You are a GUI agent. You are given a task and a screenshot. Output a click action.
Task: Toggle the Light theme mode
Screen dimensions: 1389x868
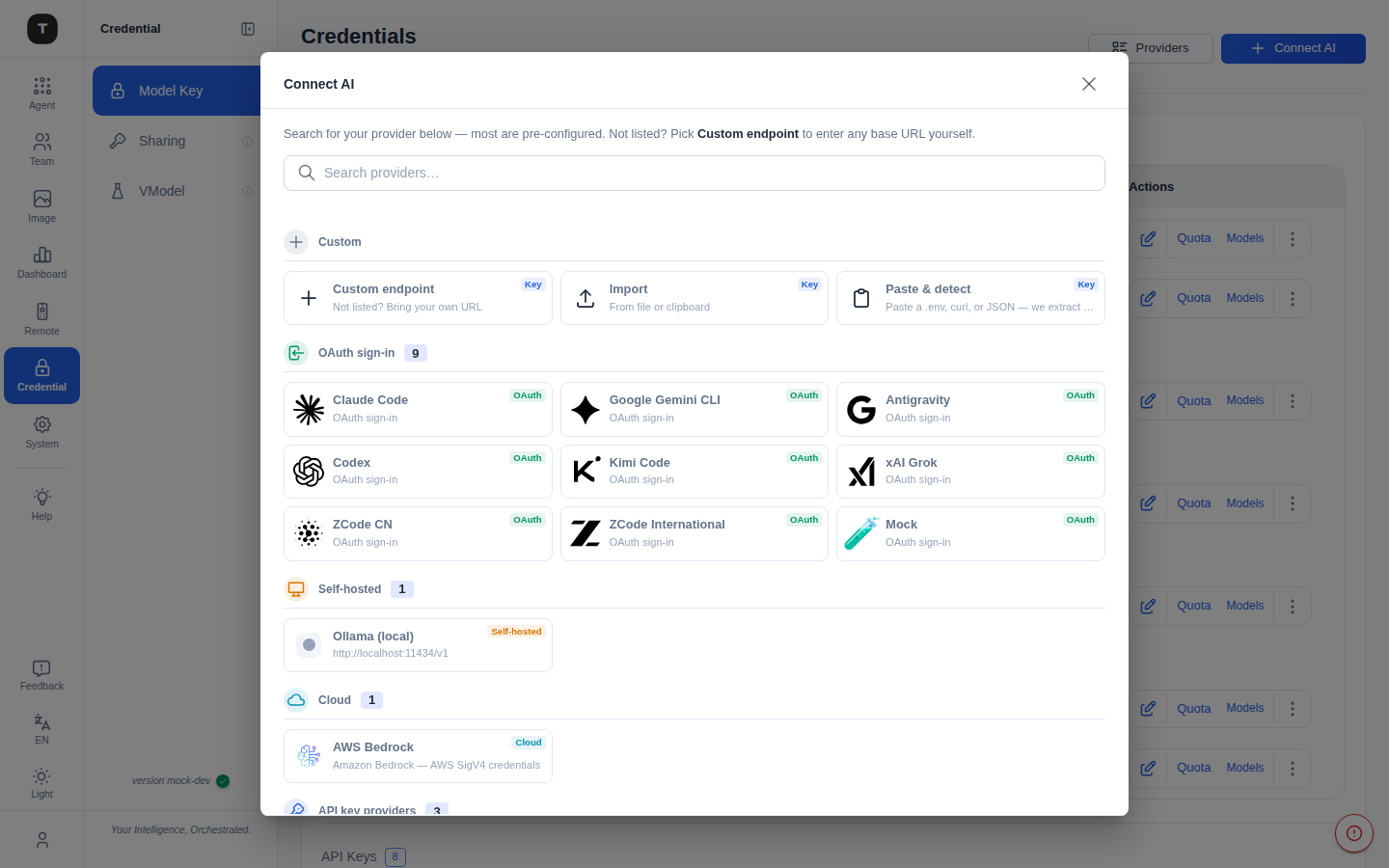coord(41,783)
